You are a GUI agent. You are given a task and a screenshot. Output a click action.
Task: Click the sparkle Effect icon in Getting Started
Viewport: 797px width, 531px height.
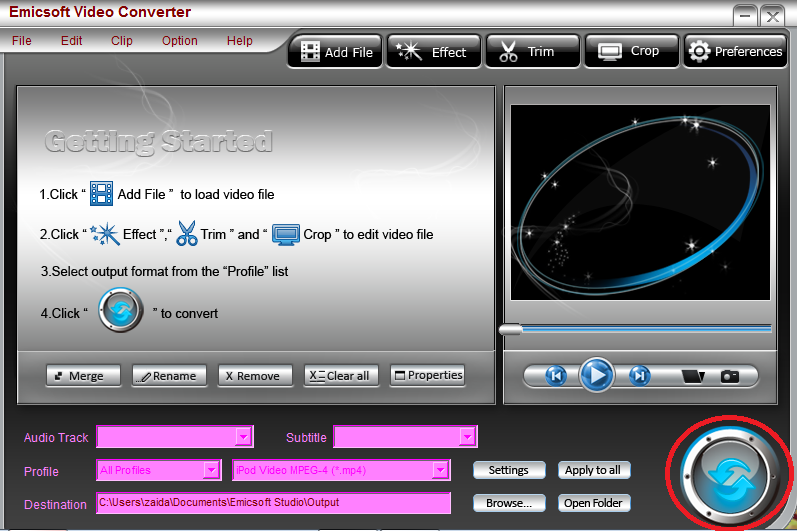[x=105, y=234]
